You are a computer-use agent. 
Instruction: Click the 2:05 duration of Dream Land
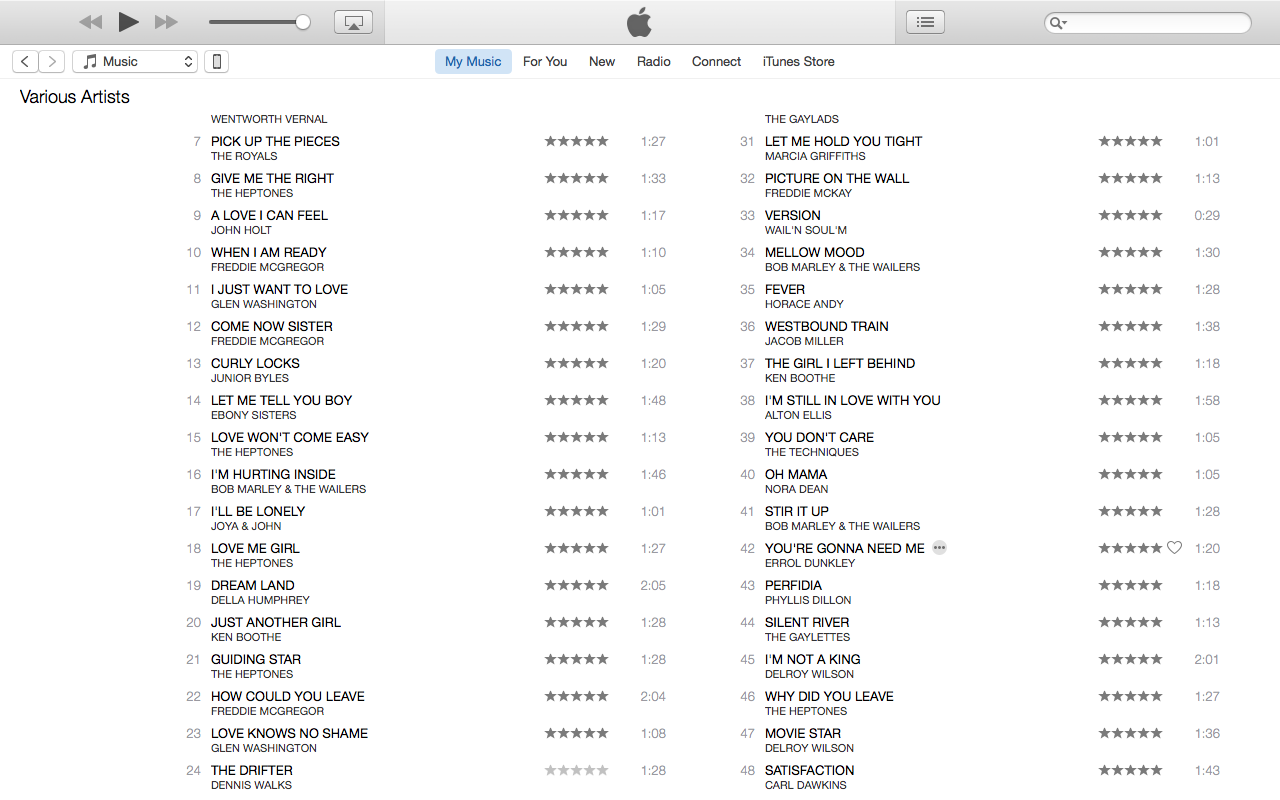[653, 585]
